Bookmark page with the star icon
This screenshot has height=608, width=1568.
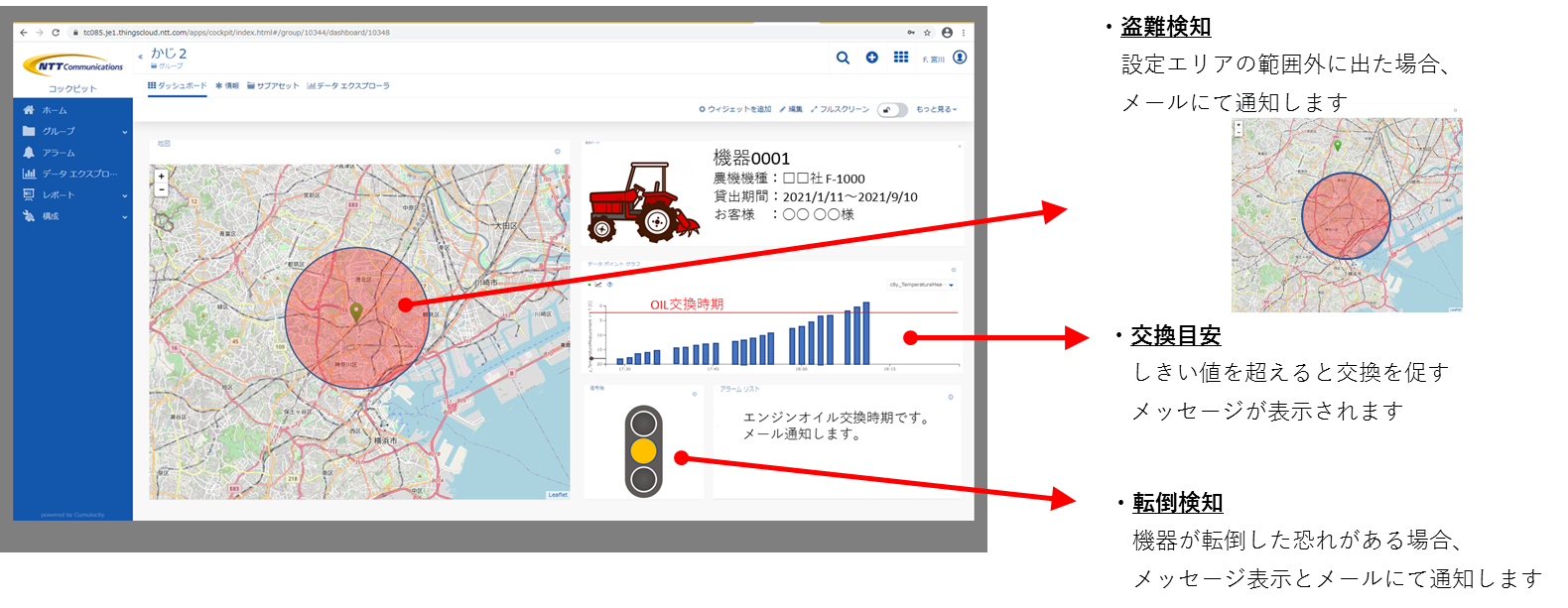tap(927, 32)
